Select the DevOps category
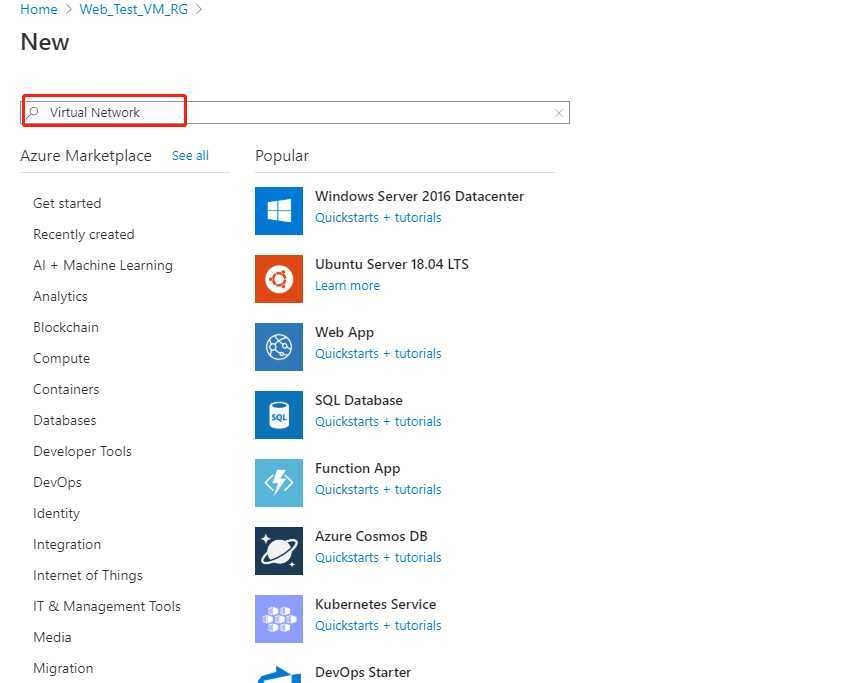Viewport: 842px width, 683px height. click(57, 483)
